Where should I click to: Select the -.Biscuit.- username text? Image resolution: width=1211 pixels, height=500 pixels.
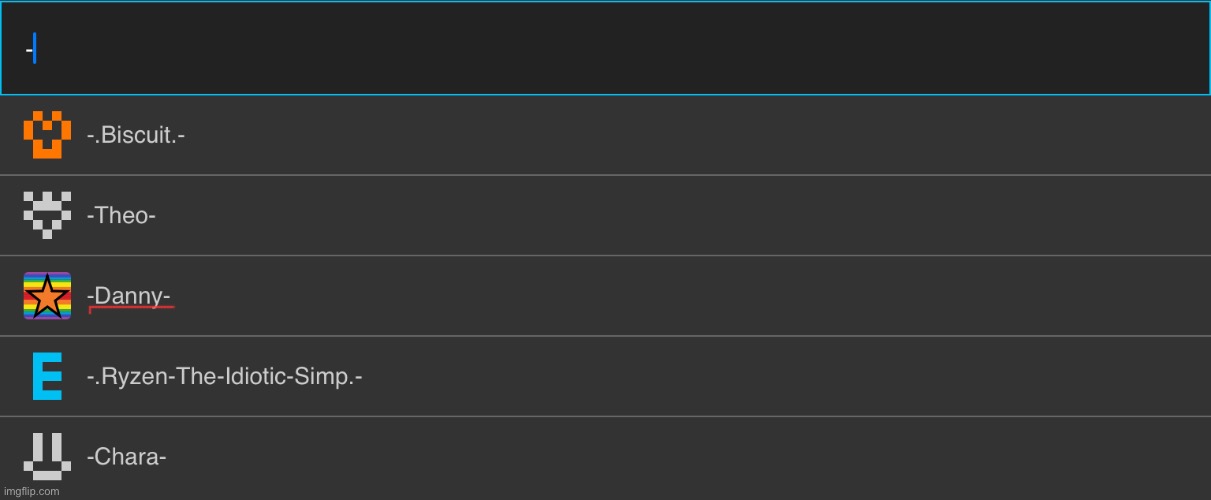click(x=136, y=136)
